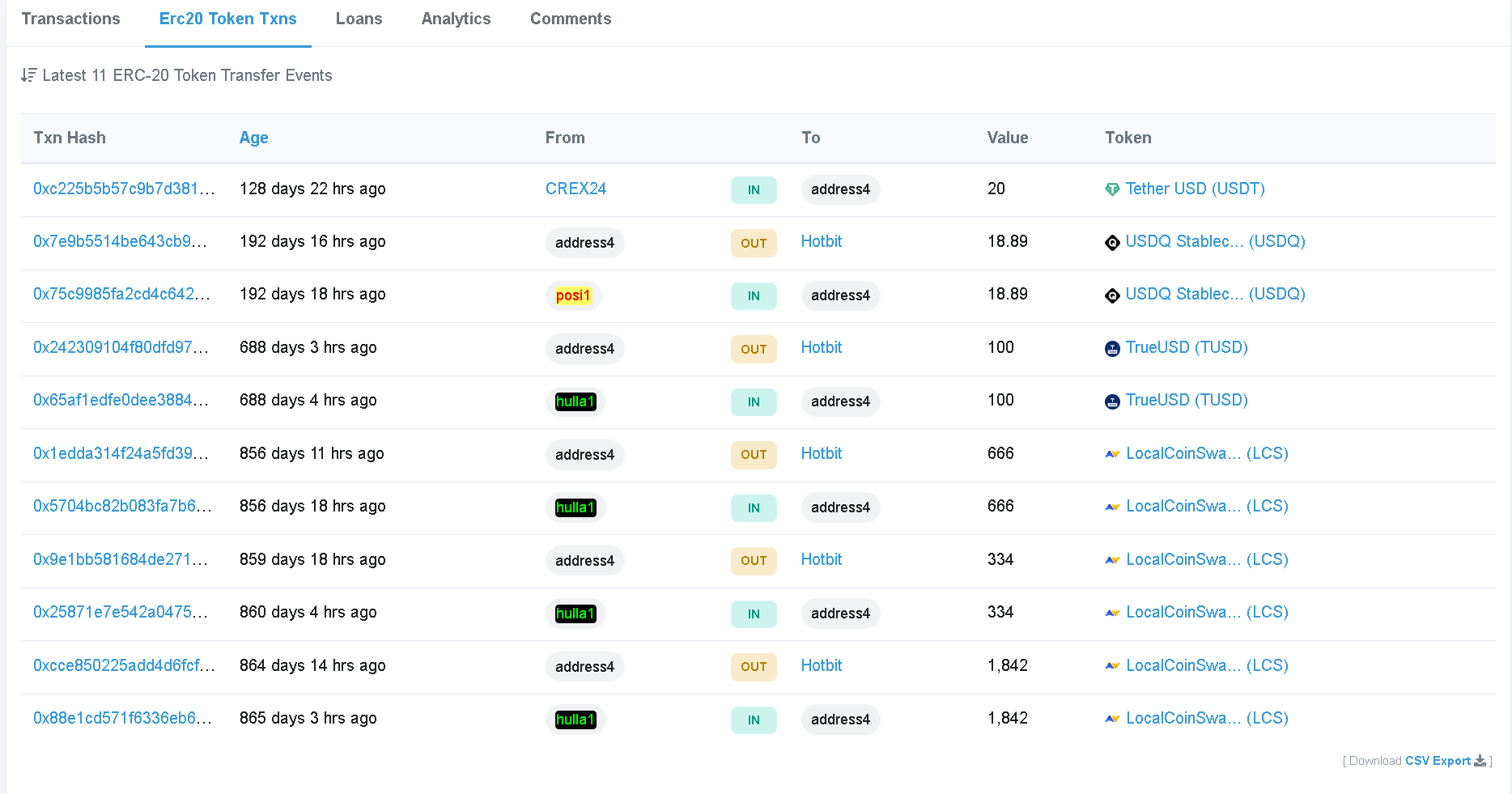Click TrueUSD icon in 688 days 4 hrs row

coord(1112,401)
